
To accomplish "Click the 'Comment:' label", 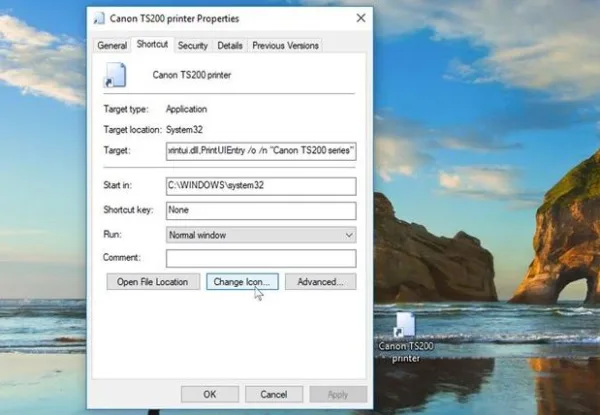I will 122,257.
